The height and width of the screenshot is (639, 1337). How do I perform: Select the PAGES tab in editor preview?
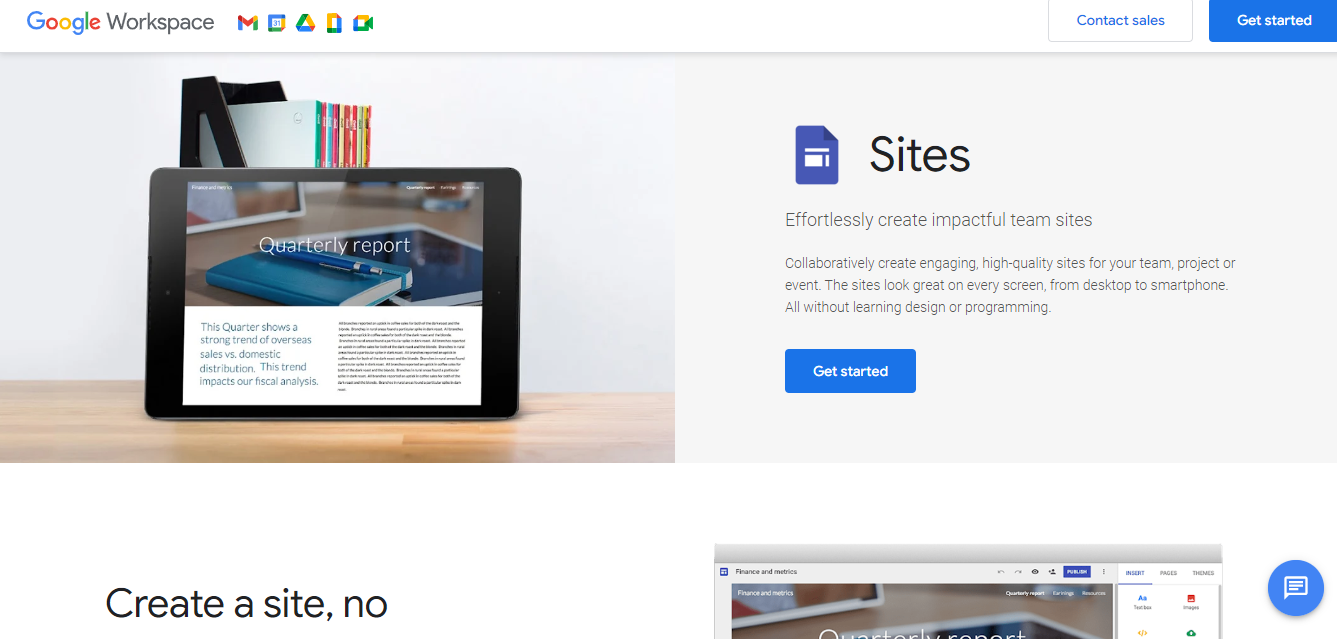tap(1168, 573)
